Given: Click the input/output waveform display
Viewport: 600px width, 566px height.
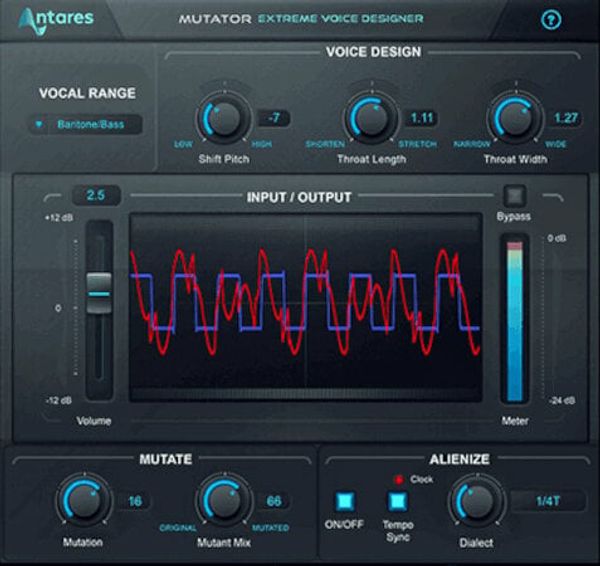Looking at the screenshot, I should [305, 307].
